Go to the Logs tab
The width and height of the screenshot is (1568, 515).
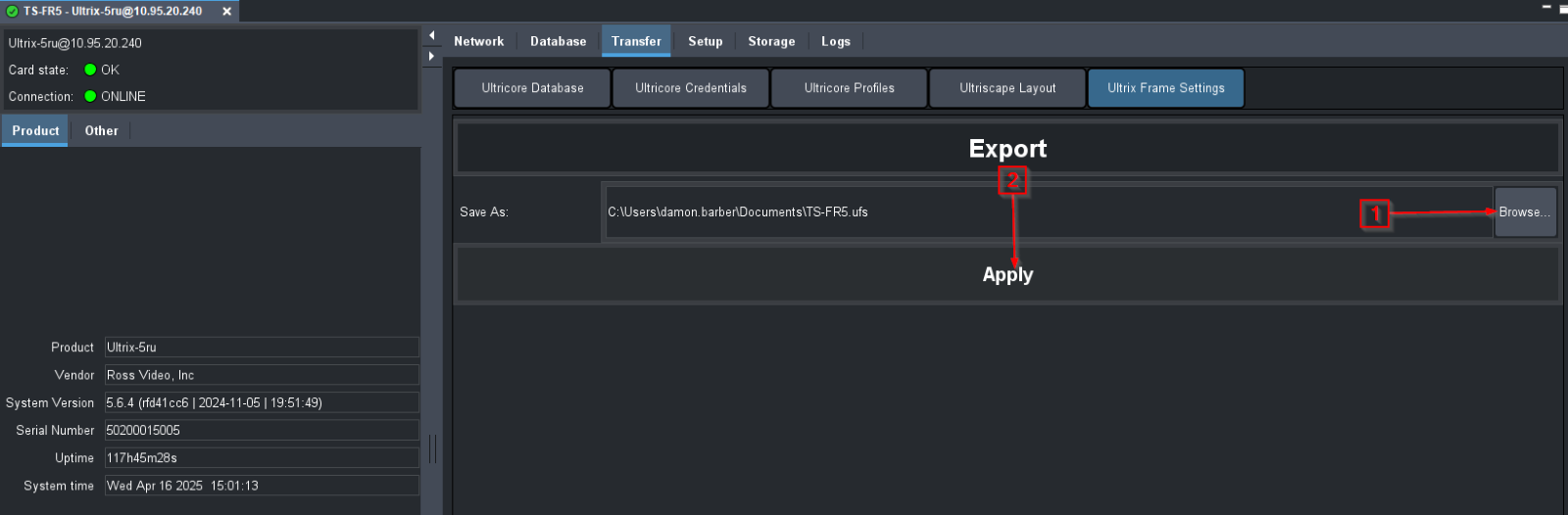click(836, 41)
